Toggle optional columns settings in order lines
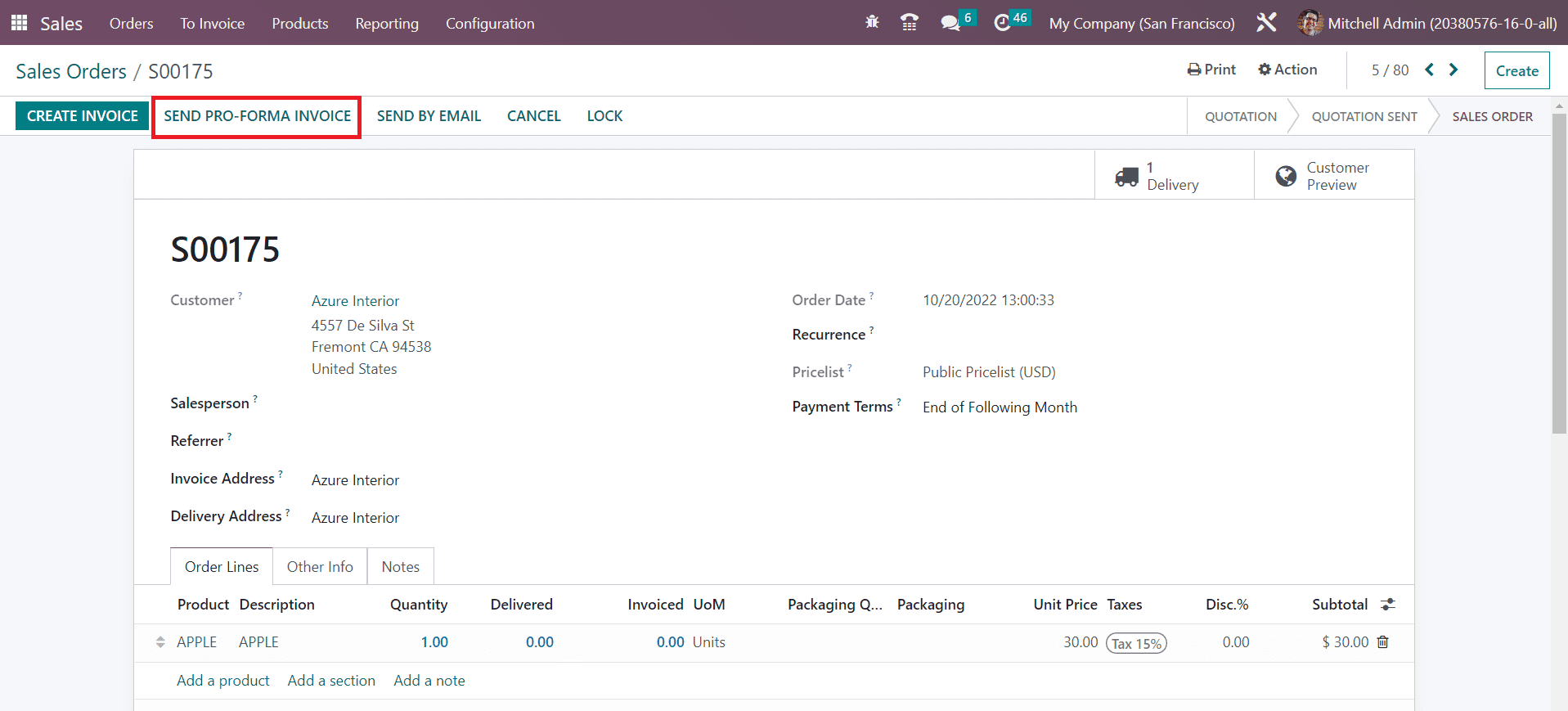Screen dimensions: 1568x711 coord(1388,605)
